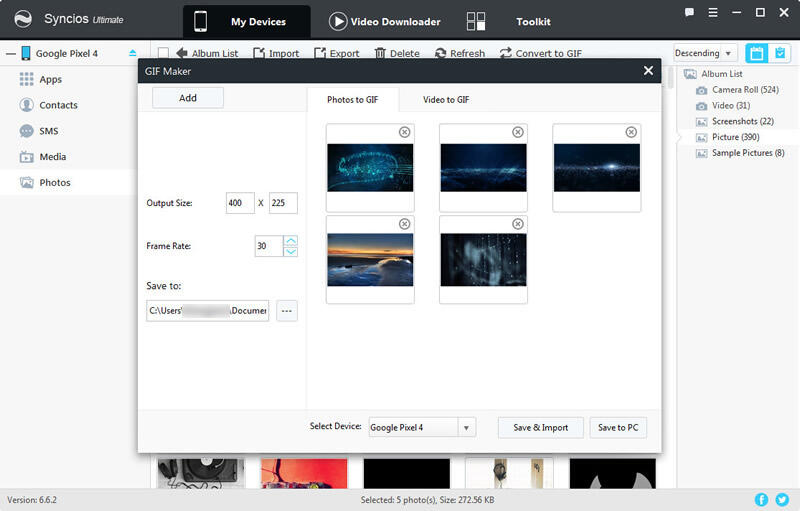Collapse the Google Pixel 4 device tree

pyautogui.click(x=11, y=54)
